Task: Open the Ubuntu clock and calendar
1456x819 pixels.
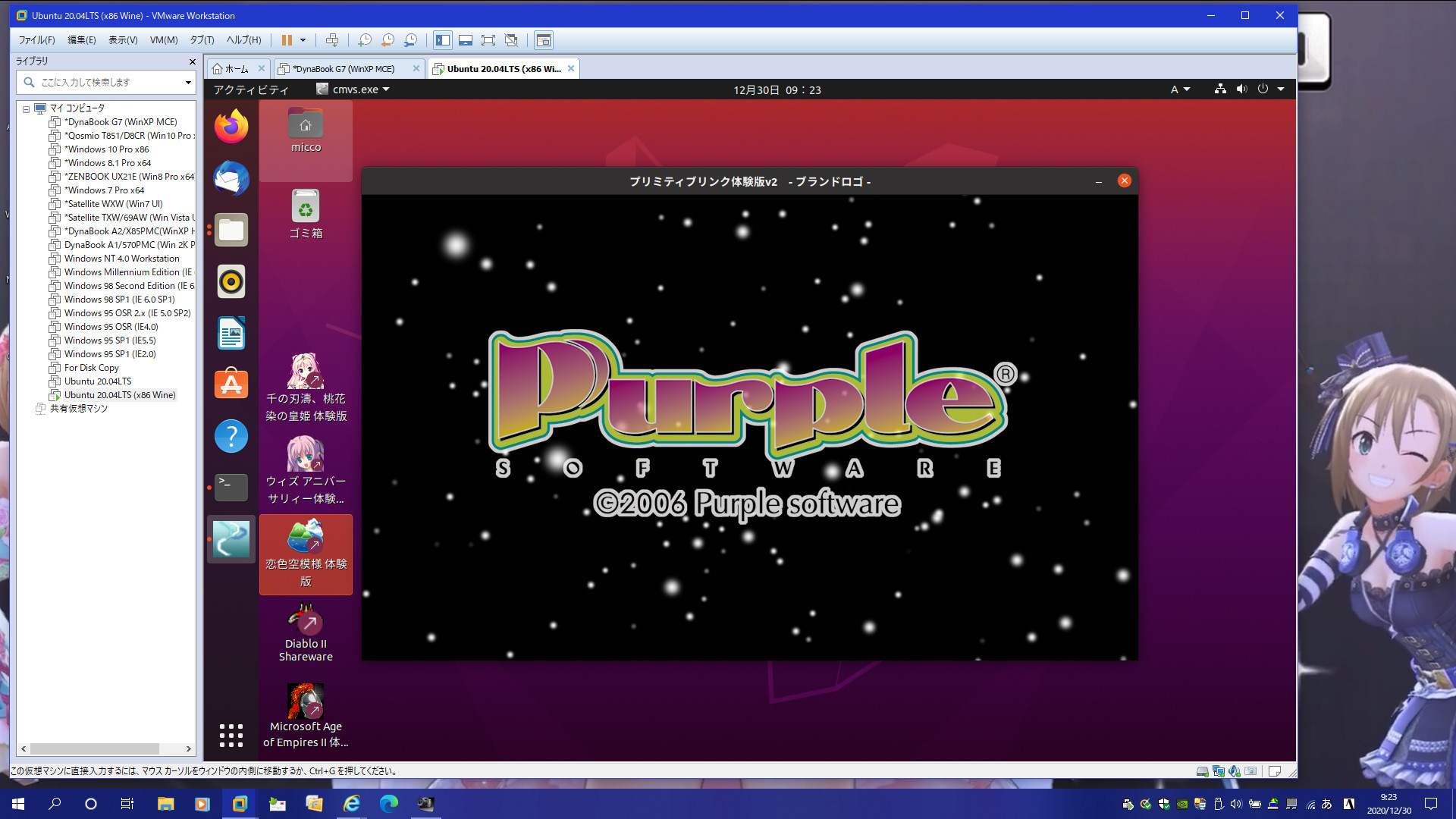Action: (x=777, y=89)
